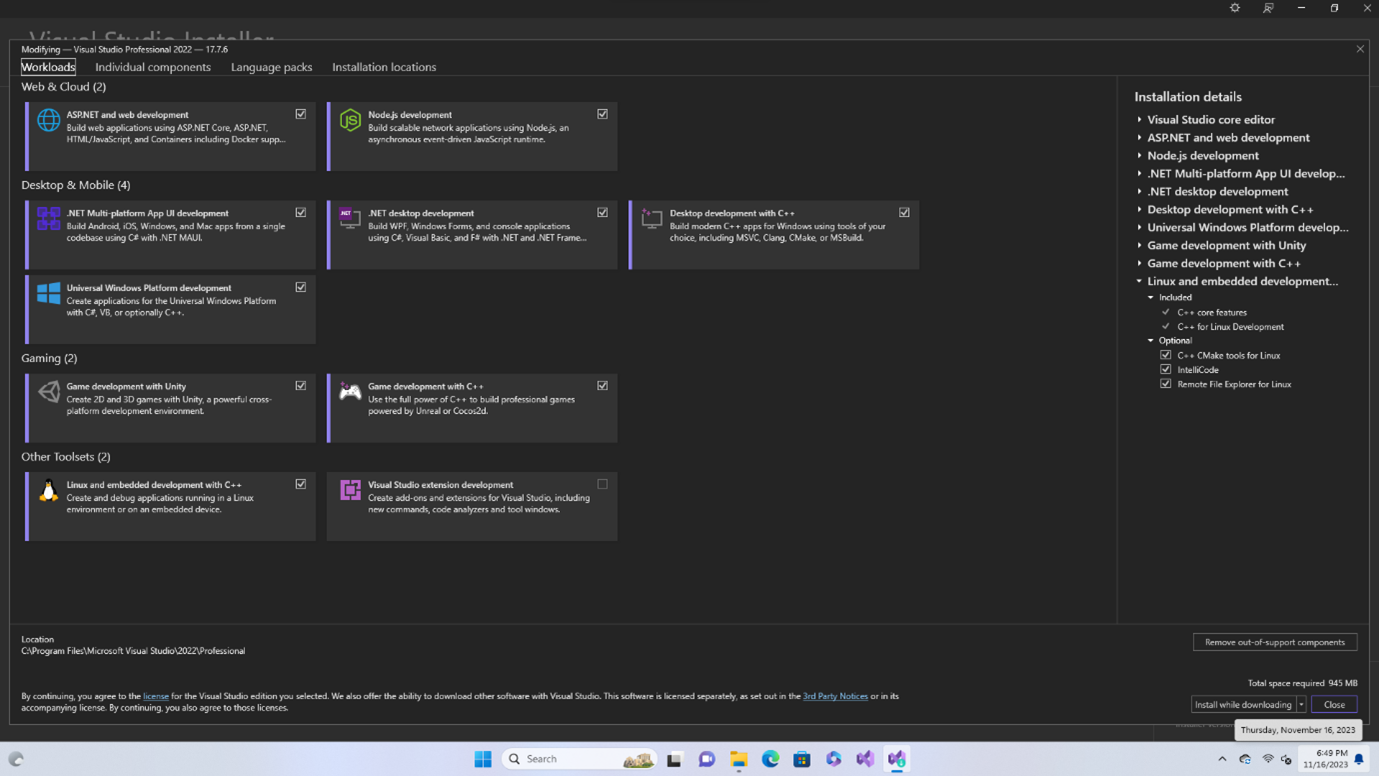
Task: Collapse Linux and embedded development details
Action: [x=1139, y=282]
